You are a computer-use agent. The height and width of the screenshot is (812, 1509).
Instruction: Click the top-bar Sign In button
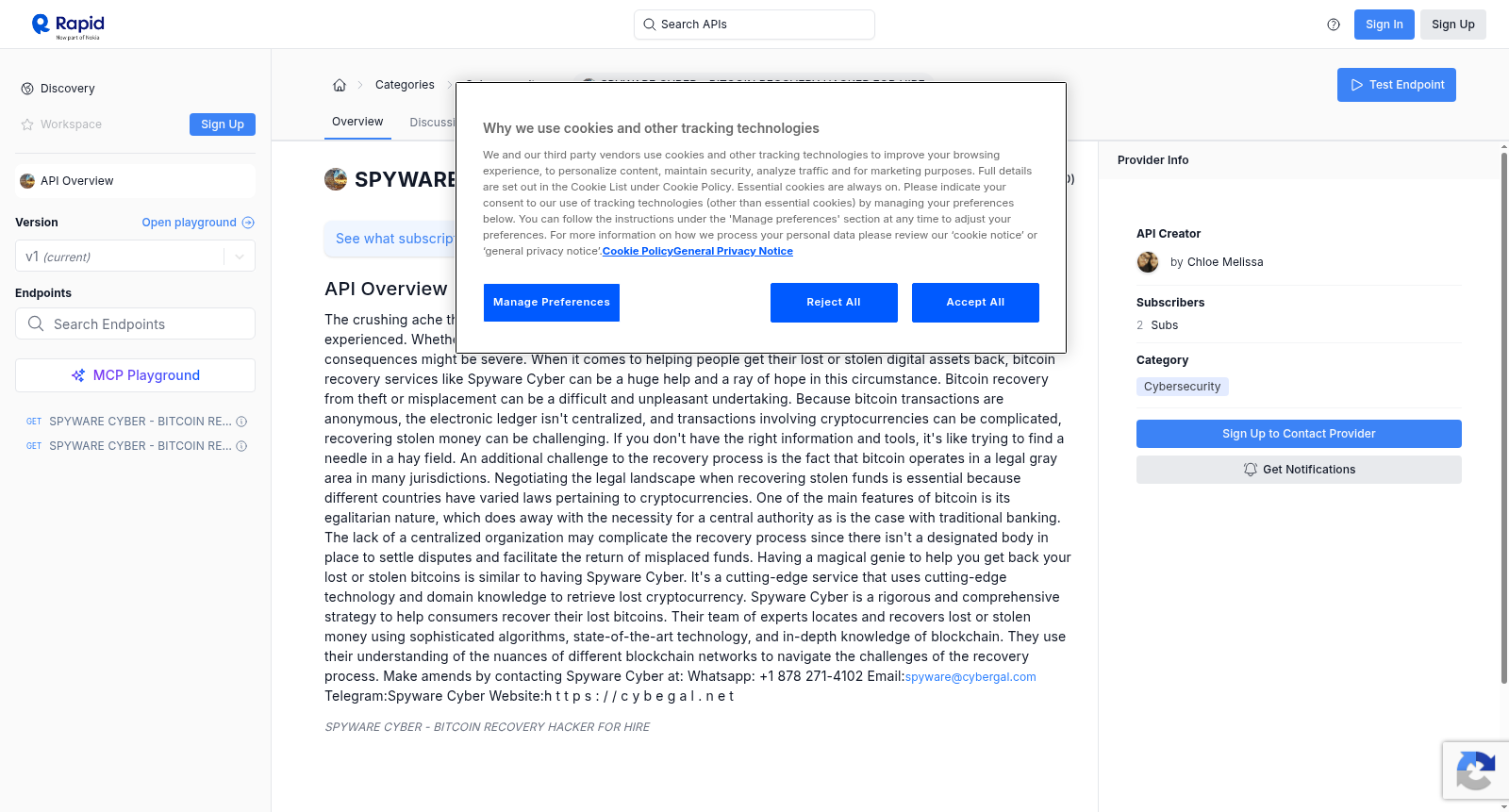[1385, 25]
